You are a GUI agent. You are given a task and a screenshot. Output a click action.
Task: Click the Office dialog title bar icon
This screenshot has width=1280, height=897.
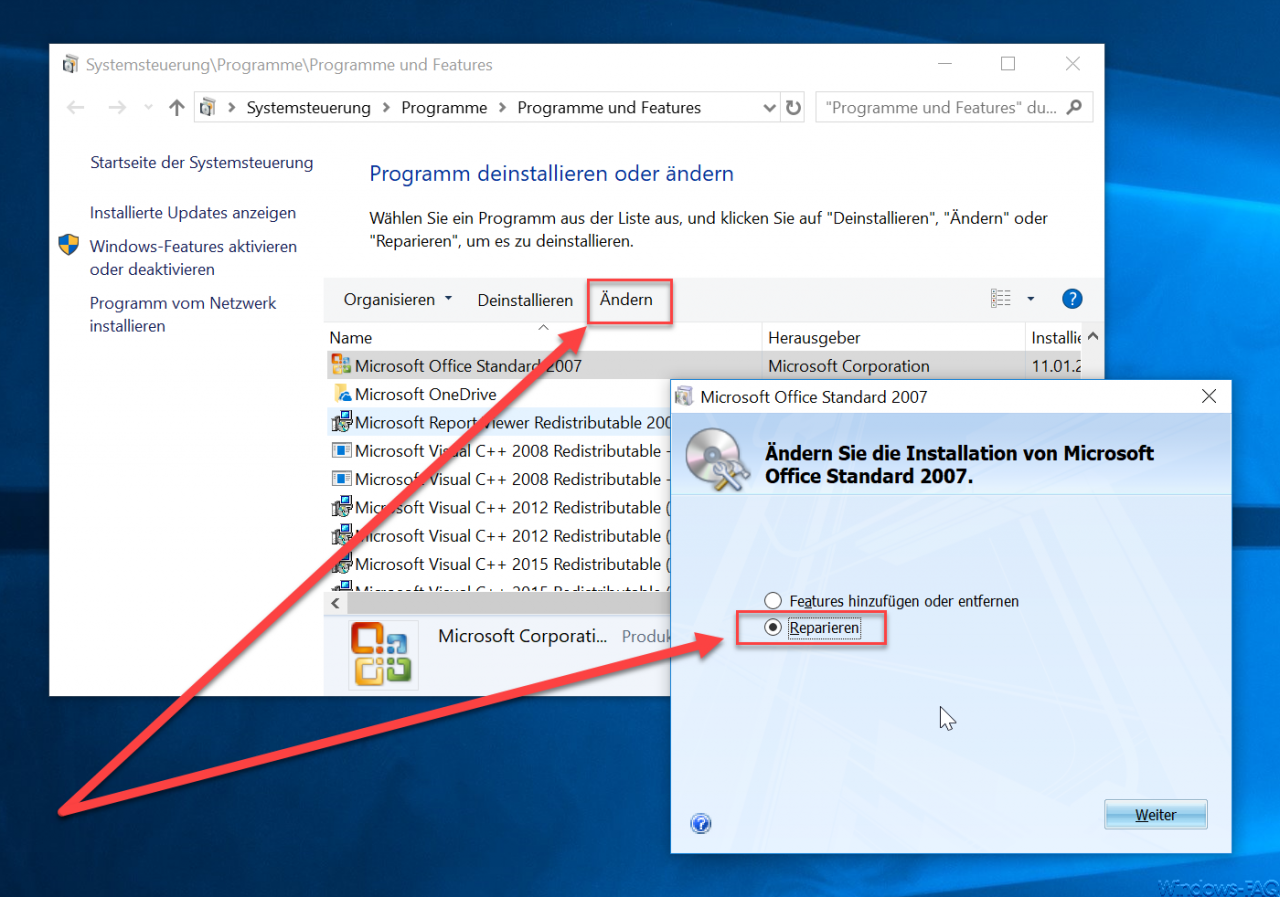pos(686,397)
